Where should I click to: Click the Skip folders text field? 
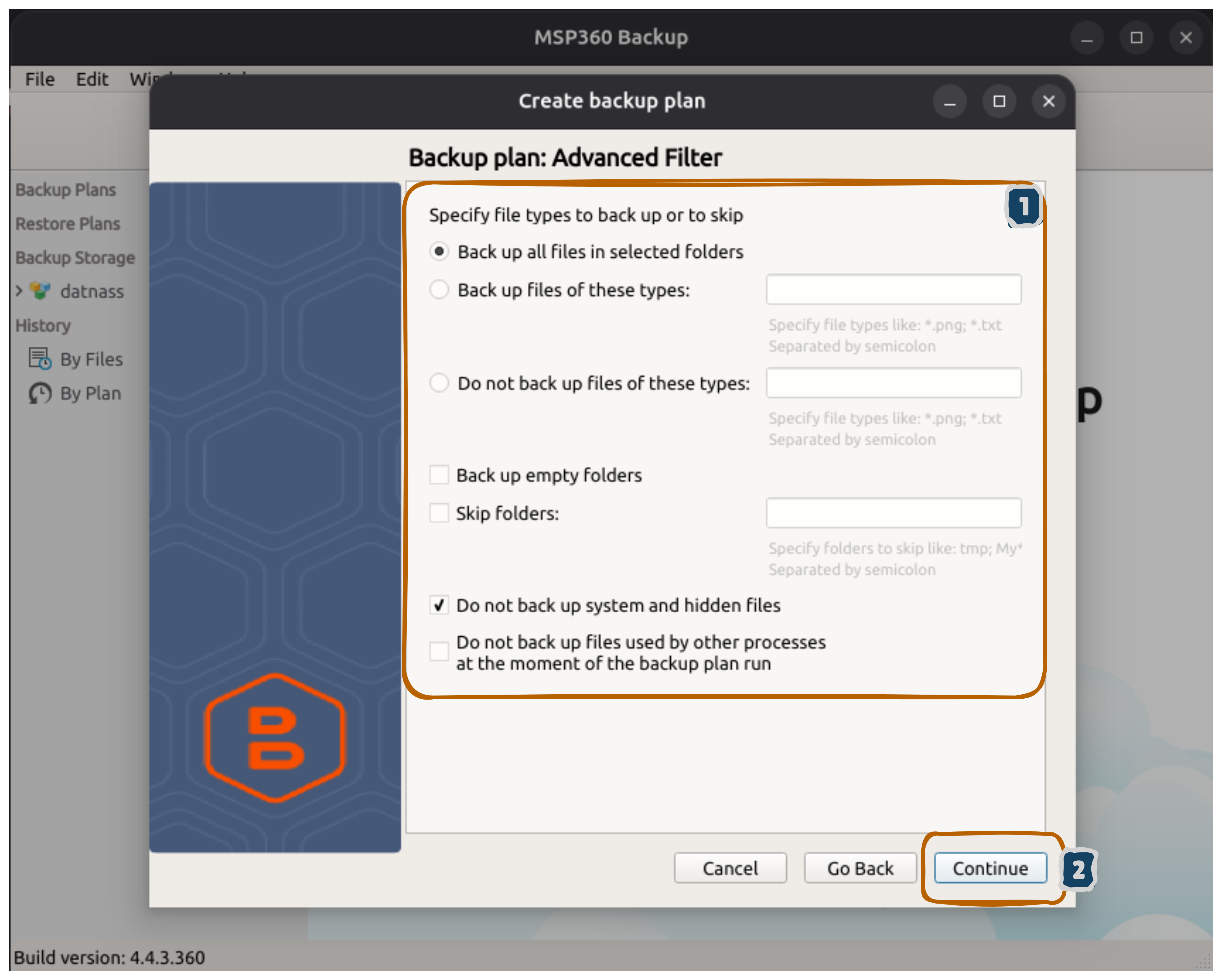893,513
